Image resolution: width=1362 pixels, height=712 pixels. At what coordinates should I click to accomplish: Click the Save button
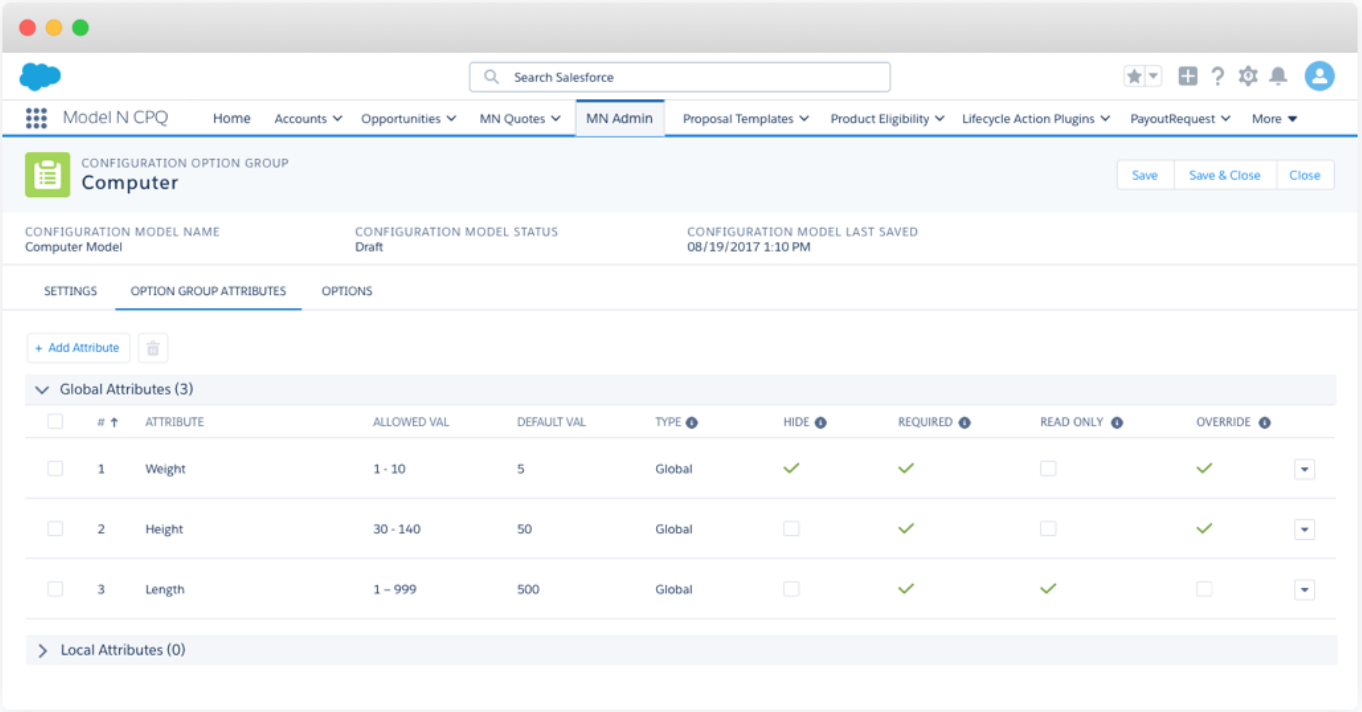click(x=1145, y=175)
